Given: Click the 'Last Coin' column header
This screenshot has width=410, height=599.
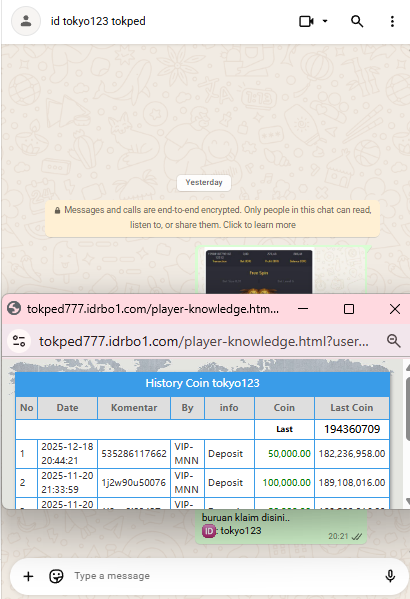Looking at the screenshot, I should 352,408.
